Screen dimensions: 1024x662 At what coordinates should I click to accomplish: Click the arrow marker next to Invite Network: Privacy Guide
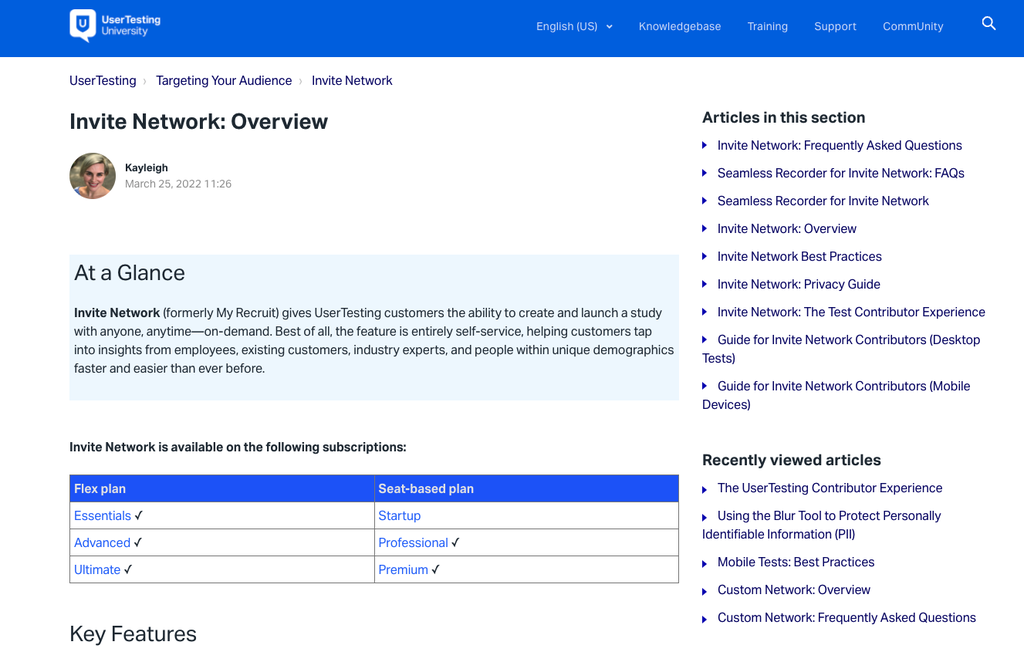(x=704, y=284)
